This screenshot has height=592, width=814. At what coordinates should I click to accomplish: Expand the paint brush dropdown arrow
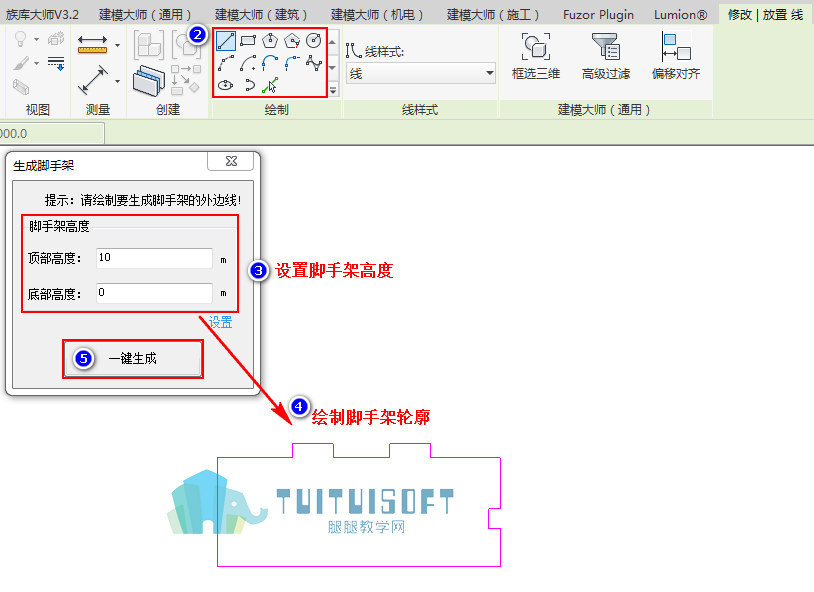pos(36,63)
